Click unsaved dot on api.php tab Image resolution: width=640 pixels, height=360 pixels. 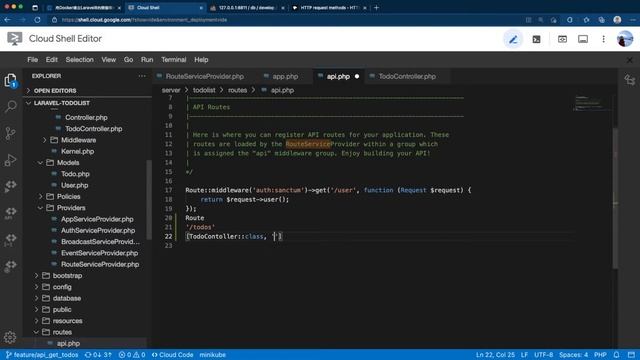(x=357, y=76)
